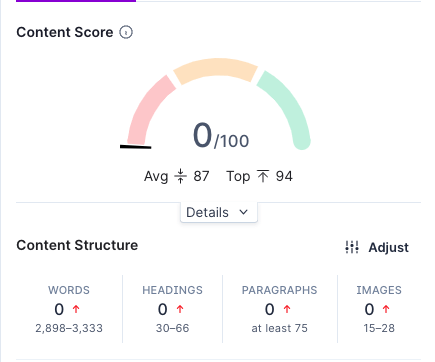
Task: Open the Adjust content structure settings
Action: [377, 247]
